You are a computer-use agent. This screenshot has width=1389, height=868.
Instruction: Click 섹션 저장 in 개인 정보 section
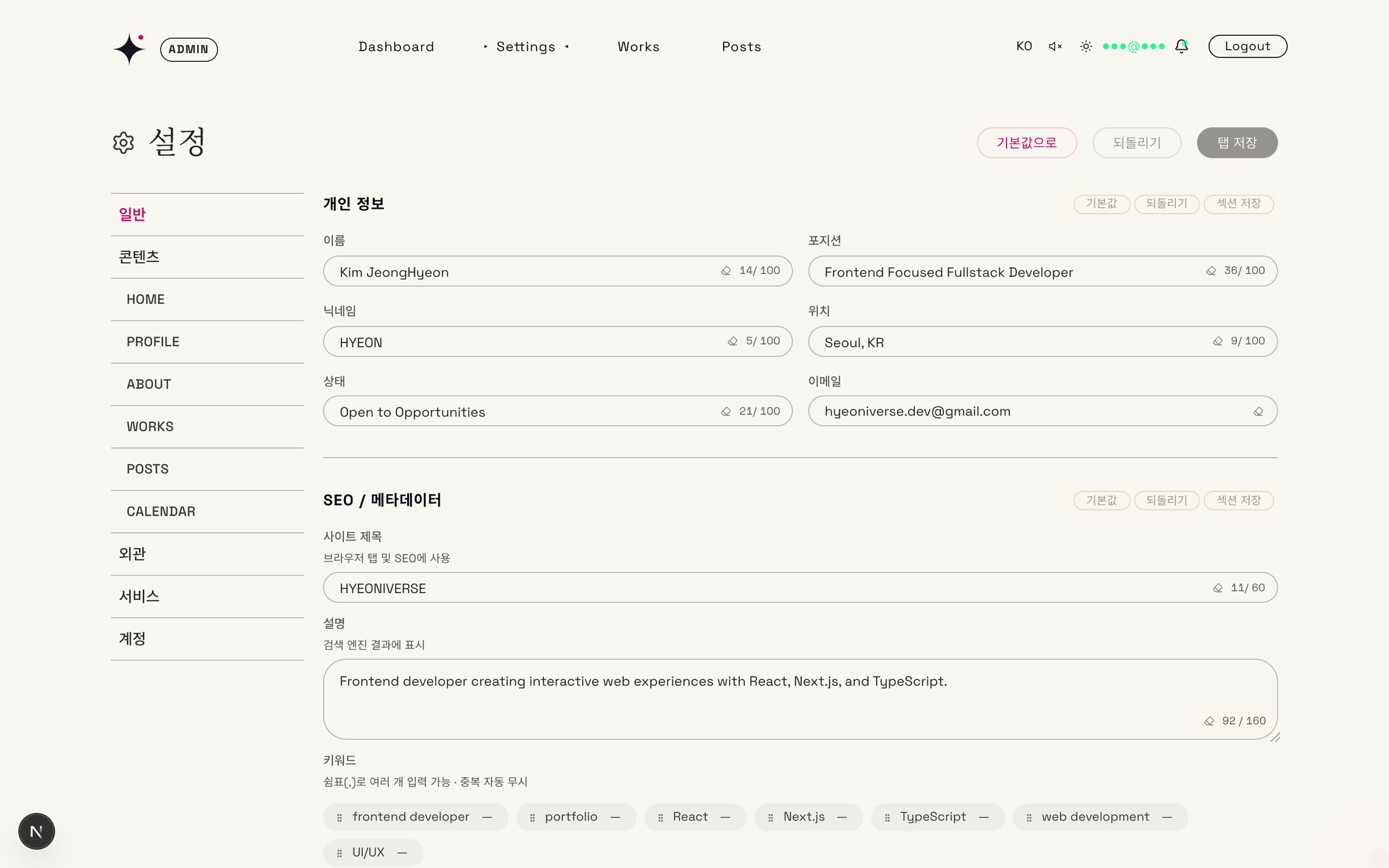coord(1239,204)
